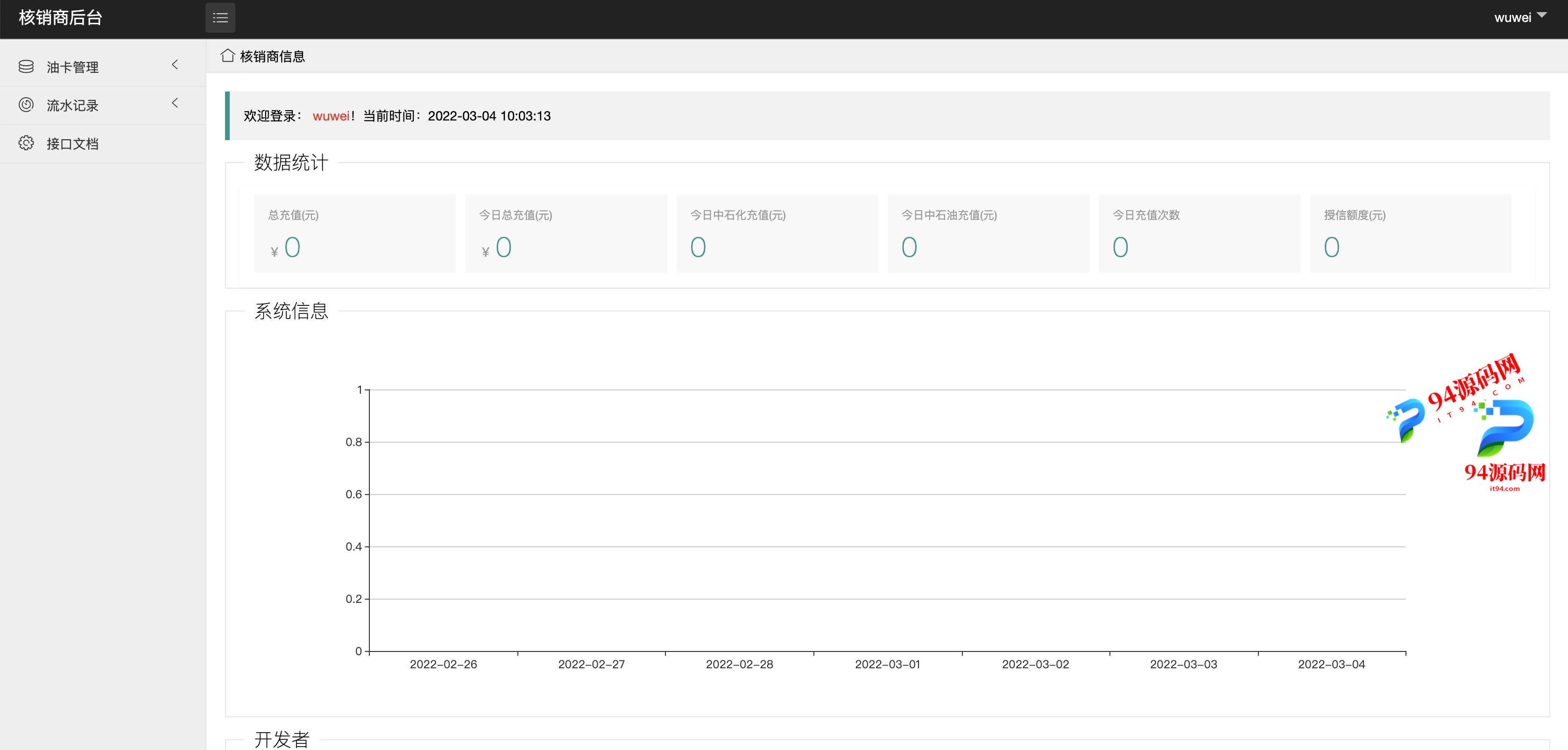Viewport: 1568px width, 750px height.
Task: Click chart x-axis label 2022-03-04
Action: [x=1331, y=664]
